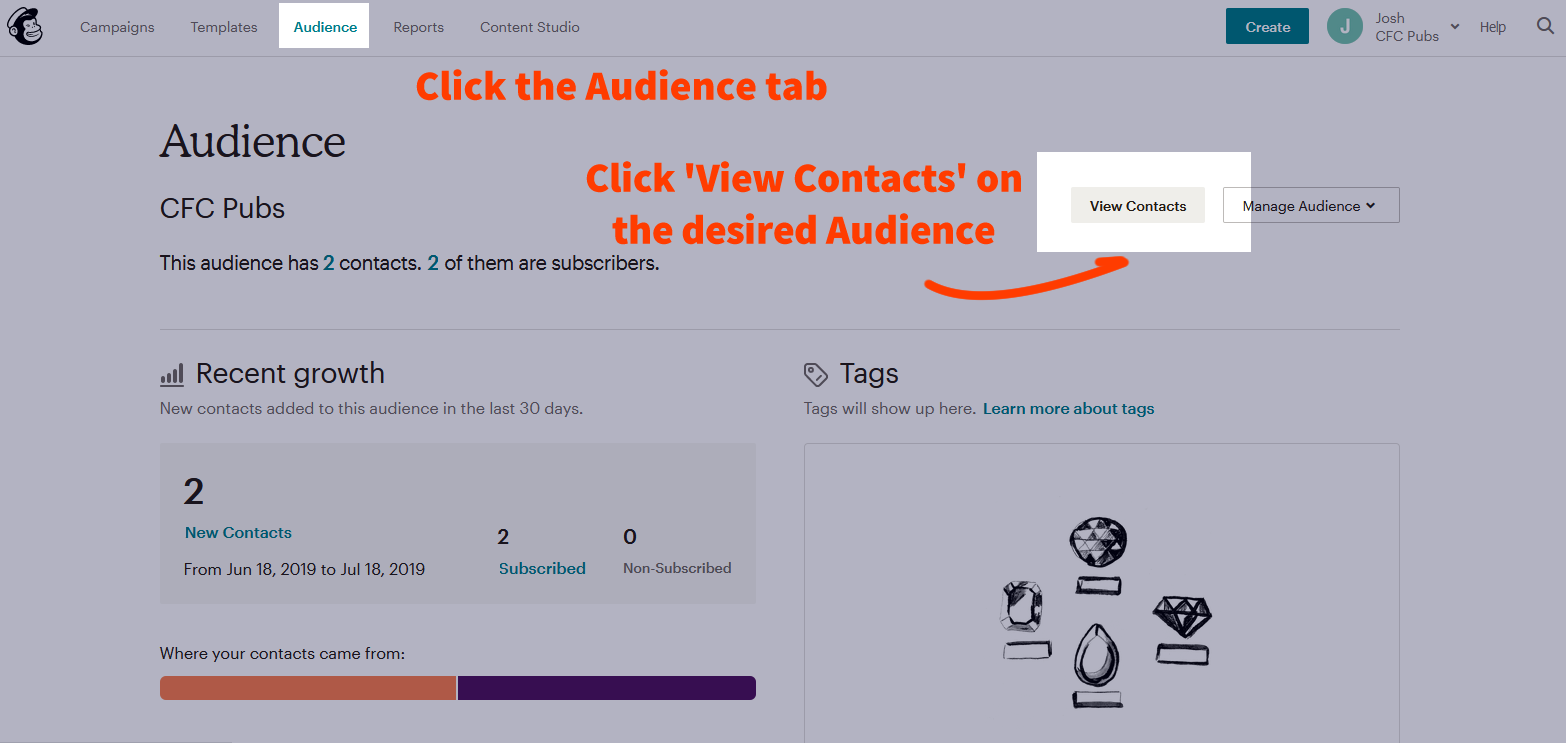Click the Mailchimp monkey logo
This screenshot has height=743, width=1566.
tap(26, 27)
